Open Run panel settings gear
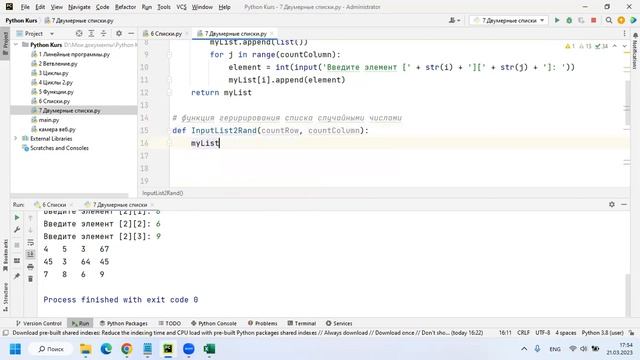640x360 pixels. [611, 204]
